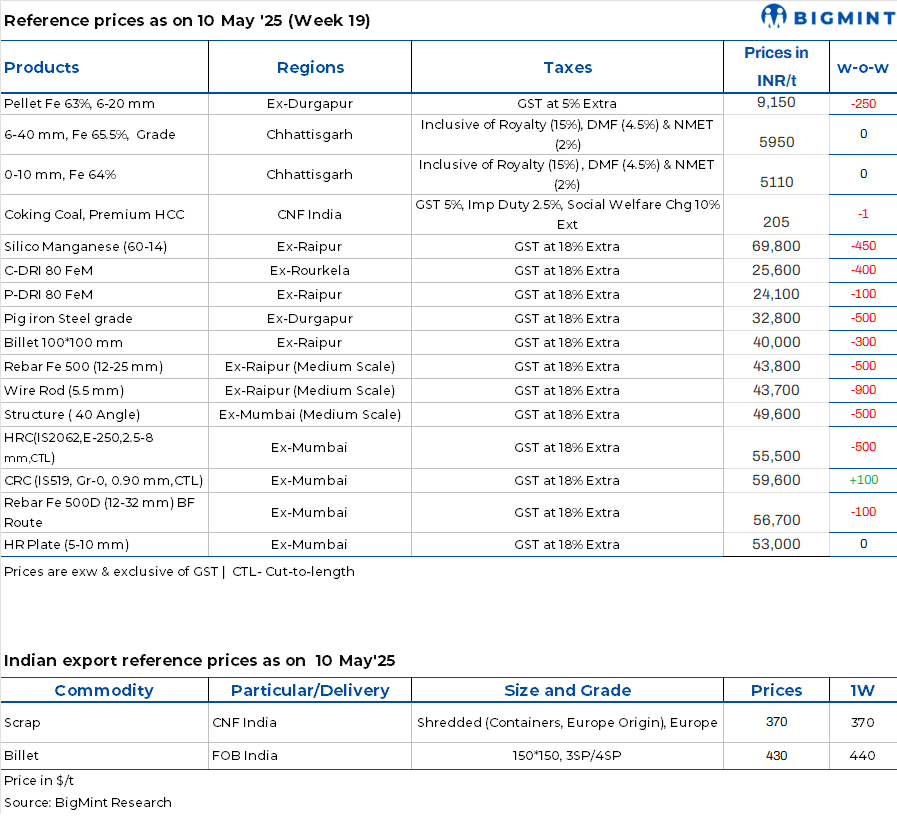Select the Commodity header in export table
Image resolution: width=897 pixels, height=825 pixels.
pos(104,691)
